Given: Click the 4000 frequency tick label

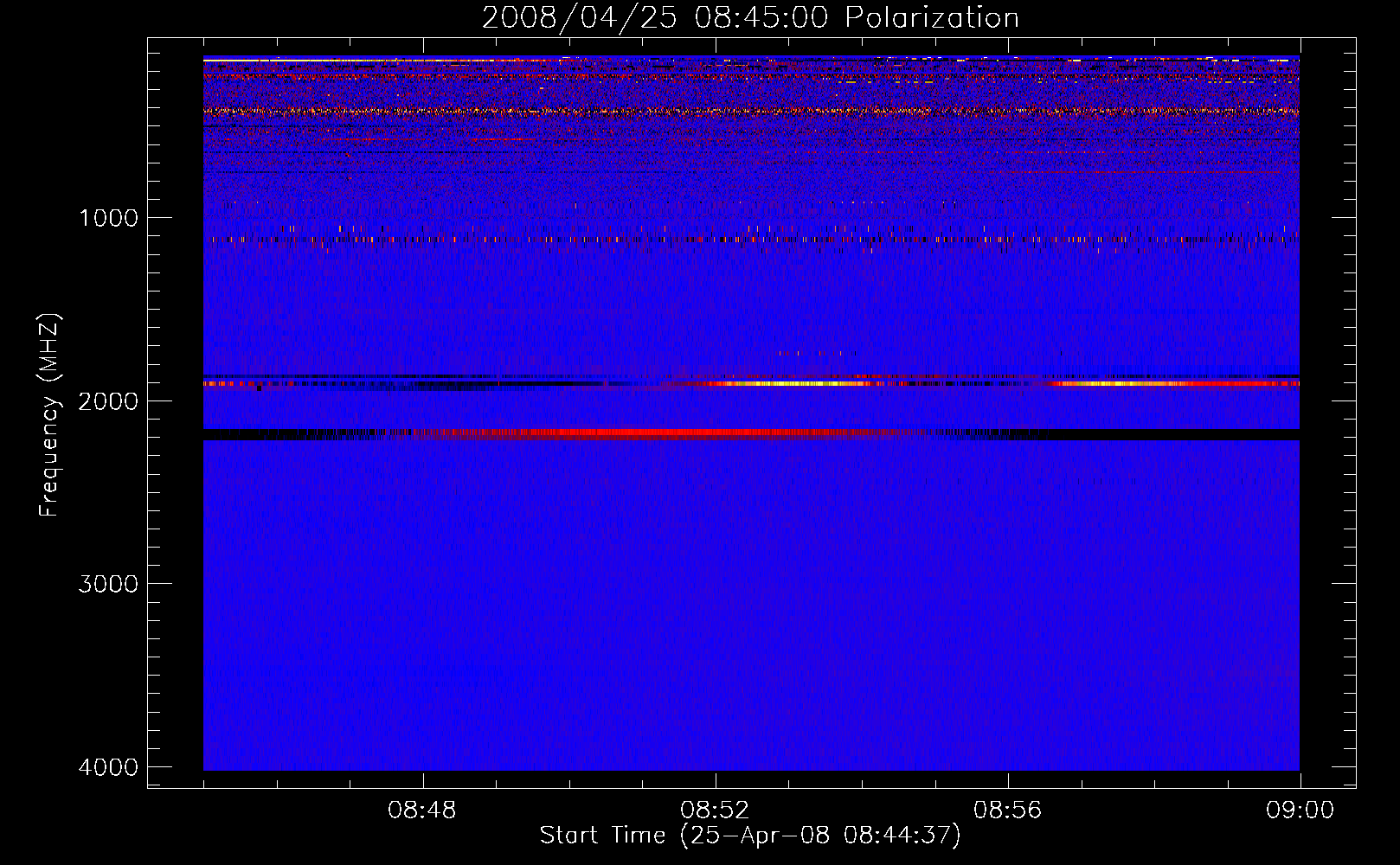Looking at the screenshot, I should pos(108,767).
